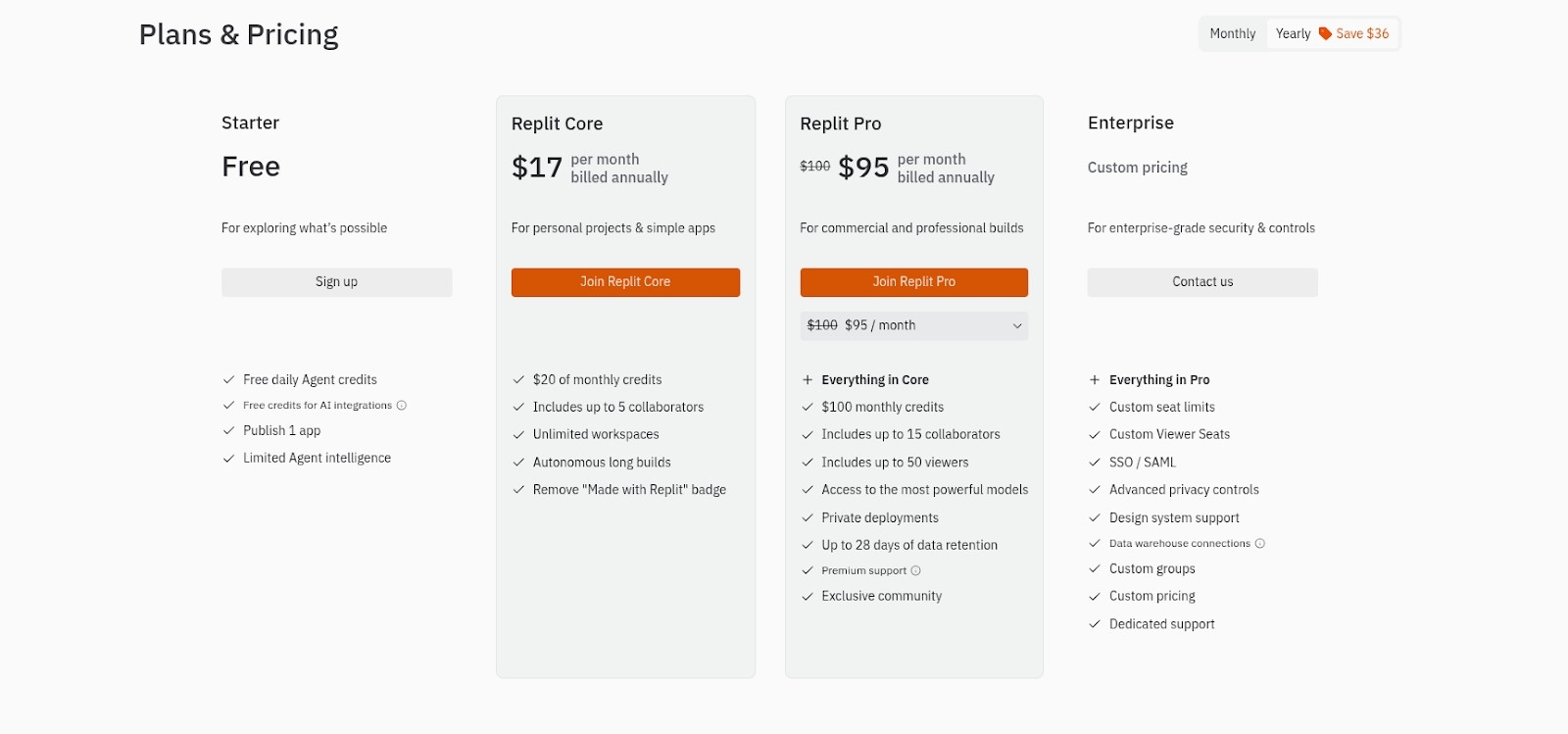Click the Replit Pro plan title

[840, 123]
